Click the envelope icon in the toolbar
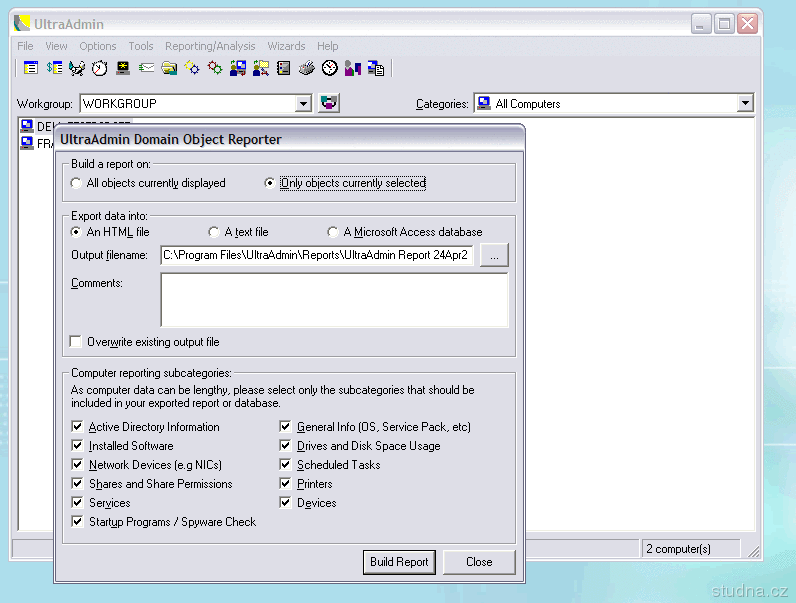796x603 pixels. pyautogui.click(x=146, y=68)
